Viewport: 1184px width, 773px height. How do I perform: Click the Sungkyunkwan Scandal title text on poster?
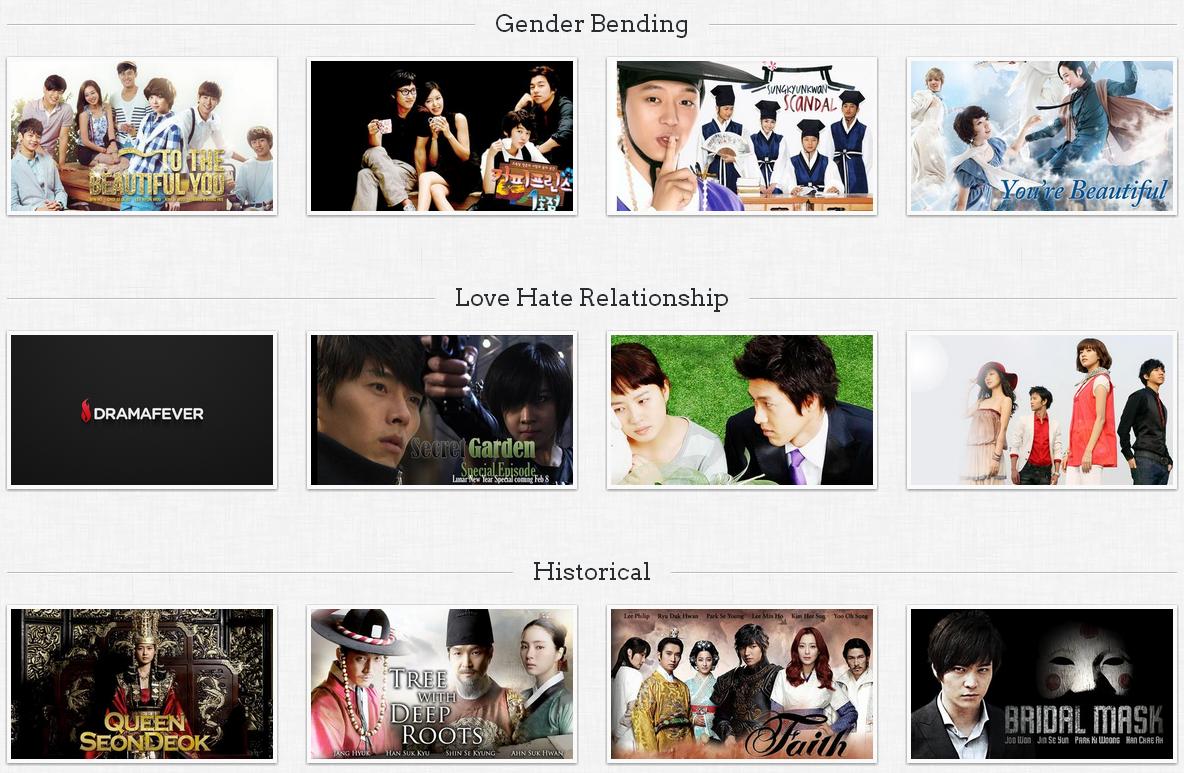pos(801,98)
